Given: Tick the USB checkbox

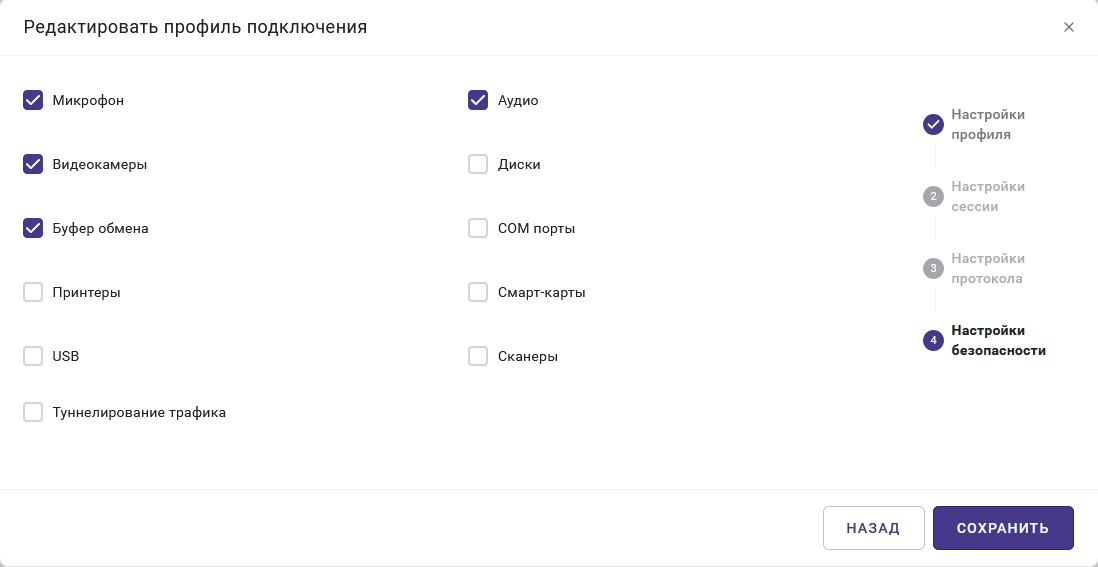Looking at the screenshot, I should 33,356.
